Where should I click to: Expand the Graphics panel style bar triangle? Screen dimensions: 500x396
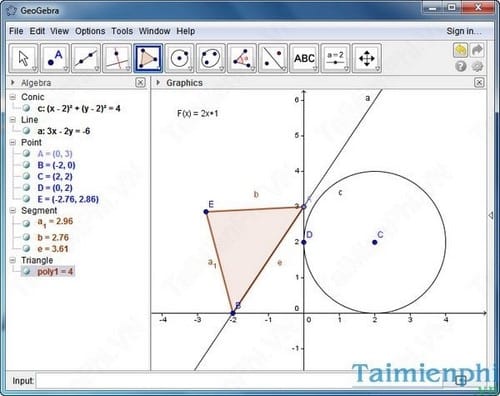(158, 83)
